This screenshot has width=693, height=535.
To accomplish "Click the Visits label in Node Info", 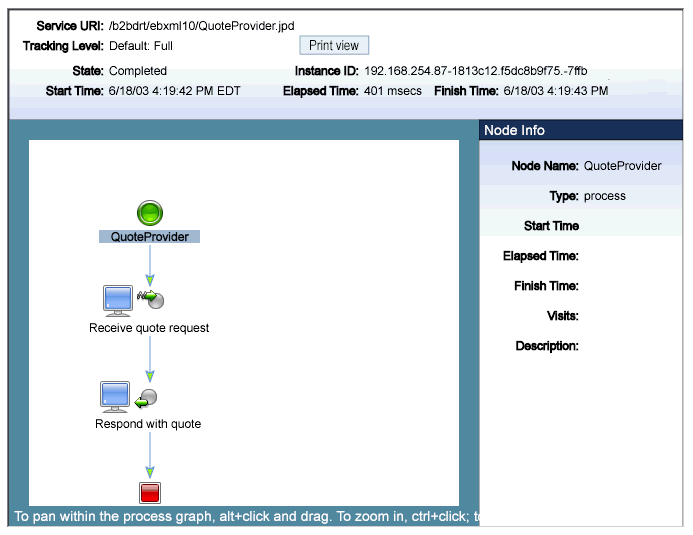I will tap(563, 316).
